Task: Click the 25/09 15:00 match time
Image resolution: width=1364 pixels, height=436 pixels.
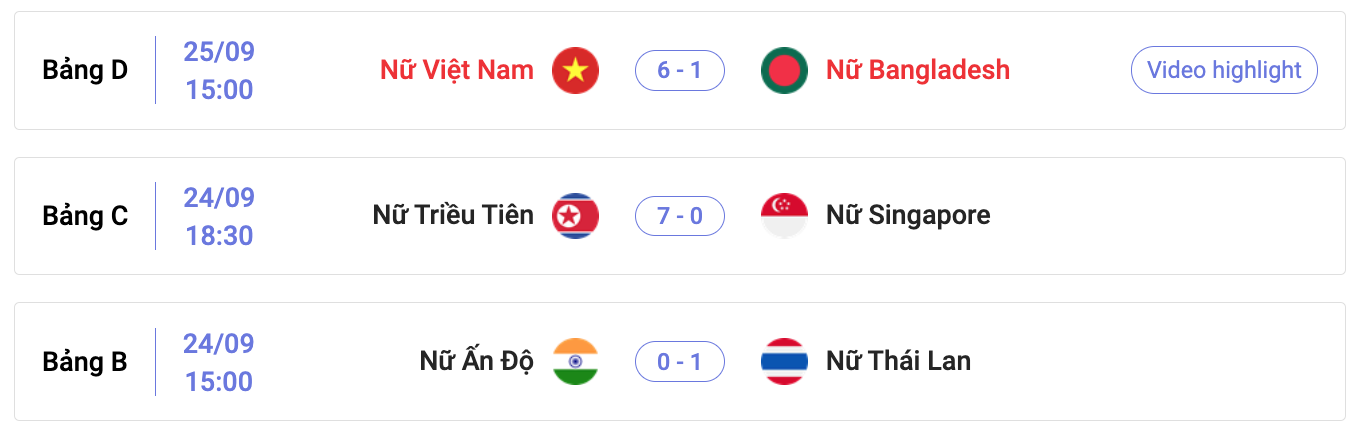Action: pos(219,71)
